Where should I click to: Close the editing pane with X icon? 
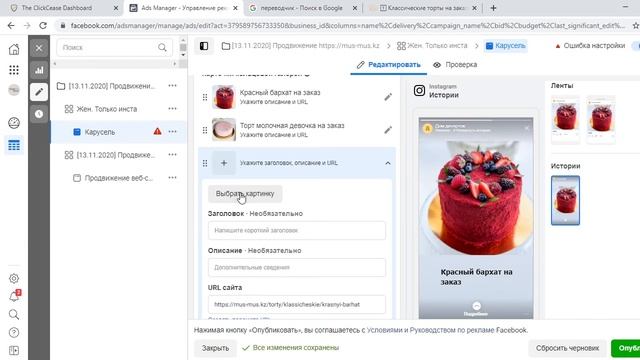tap(39, 48)
